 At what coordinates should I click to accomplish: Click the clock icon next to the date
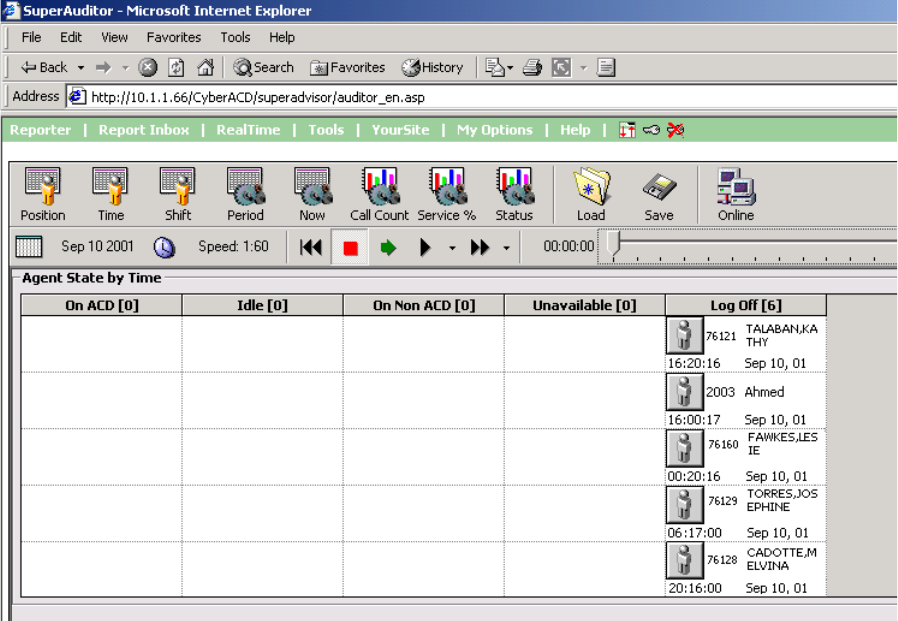click(x=164, y=247)
